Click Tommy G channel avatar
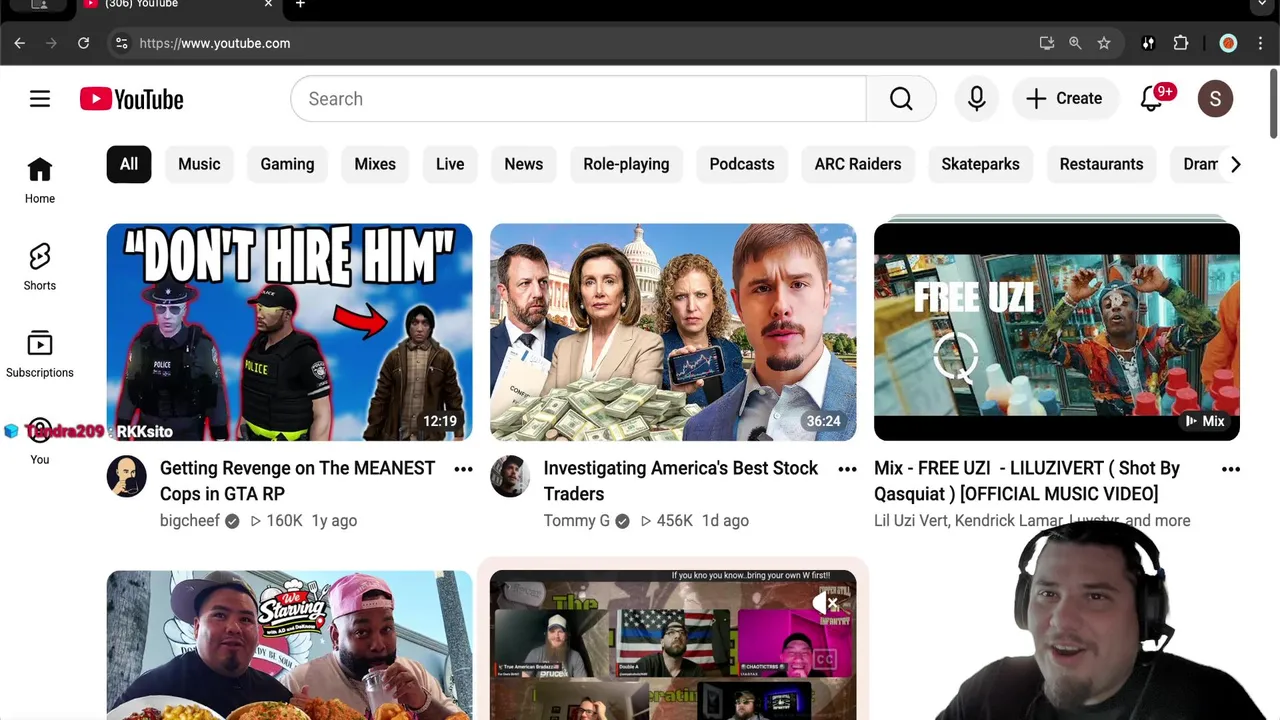Image resolution: width=1280 pixels, height=720 pixels. [510, 476]
